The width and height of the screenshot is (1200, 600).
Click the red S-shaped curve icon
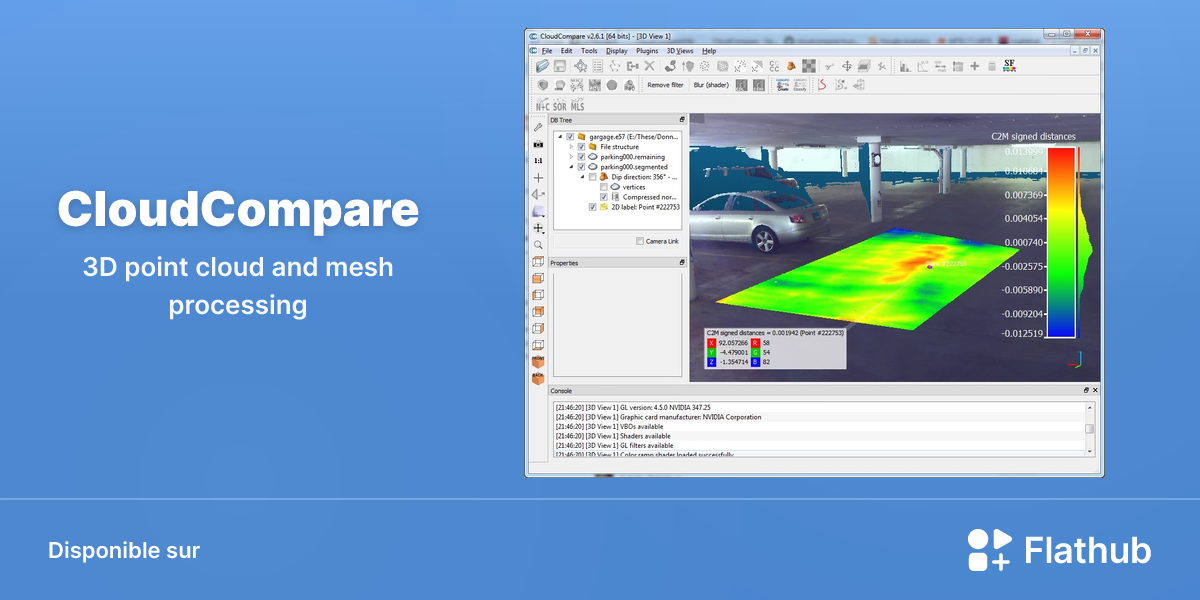(x=822, y=85)
